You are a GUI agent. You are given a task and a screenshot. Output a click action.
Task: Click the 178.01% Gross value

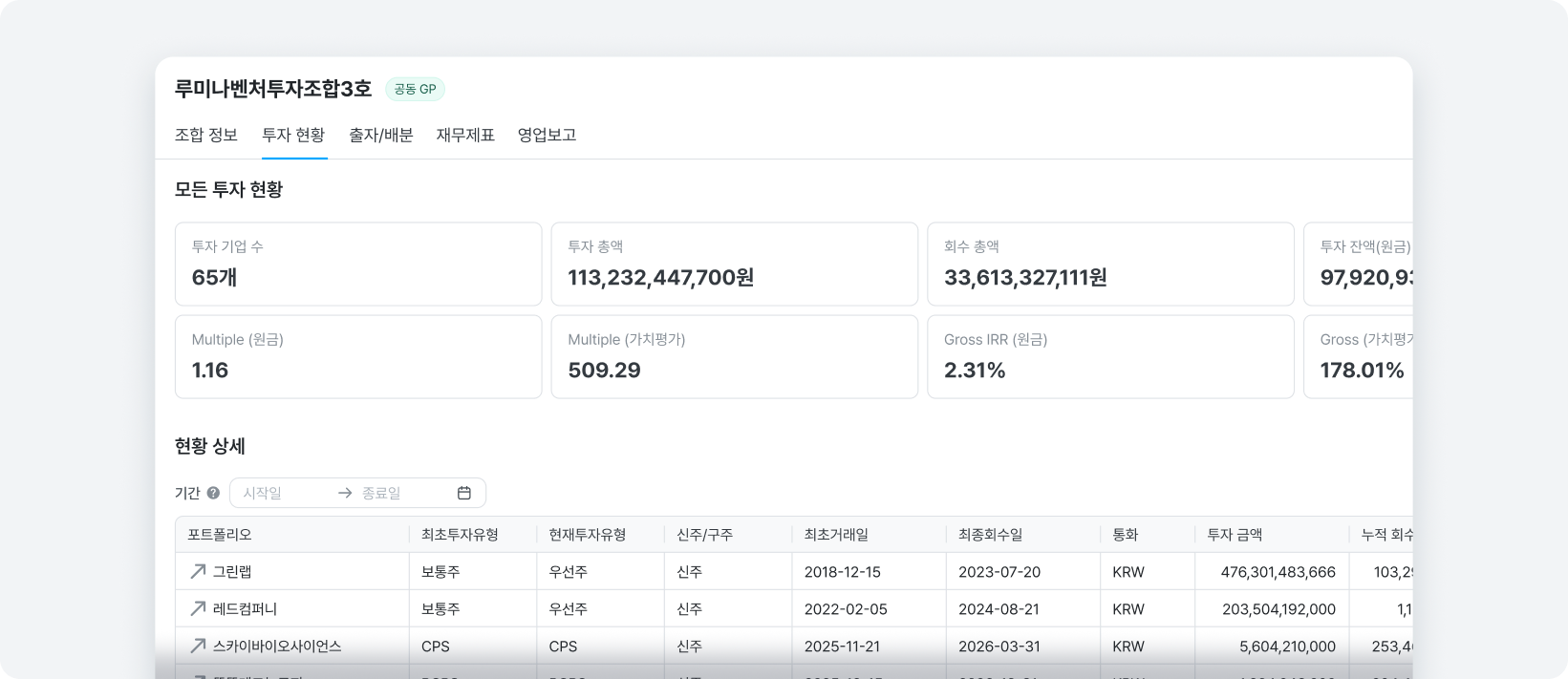click(x=1362, y=371)
